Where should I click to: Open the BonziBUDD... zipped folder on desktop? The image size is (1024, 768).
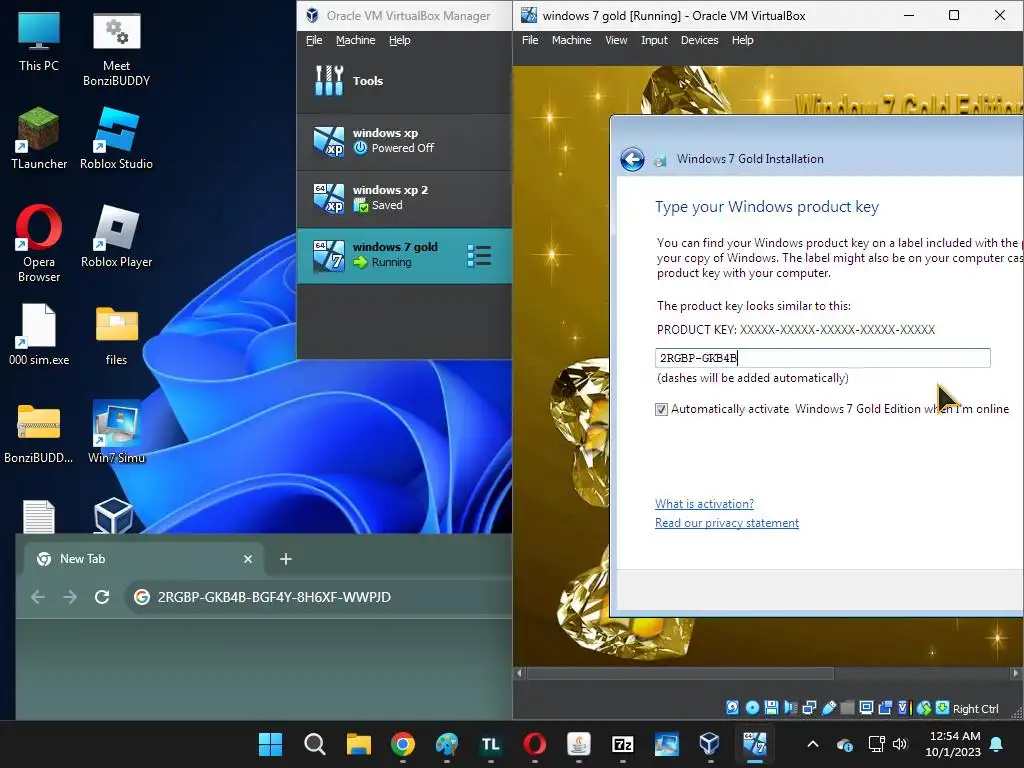pos(39,432)
